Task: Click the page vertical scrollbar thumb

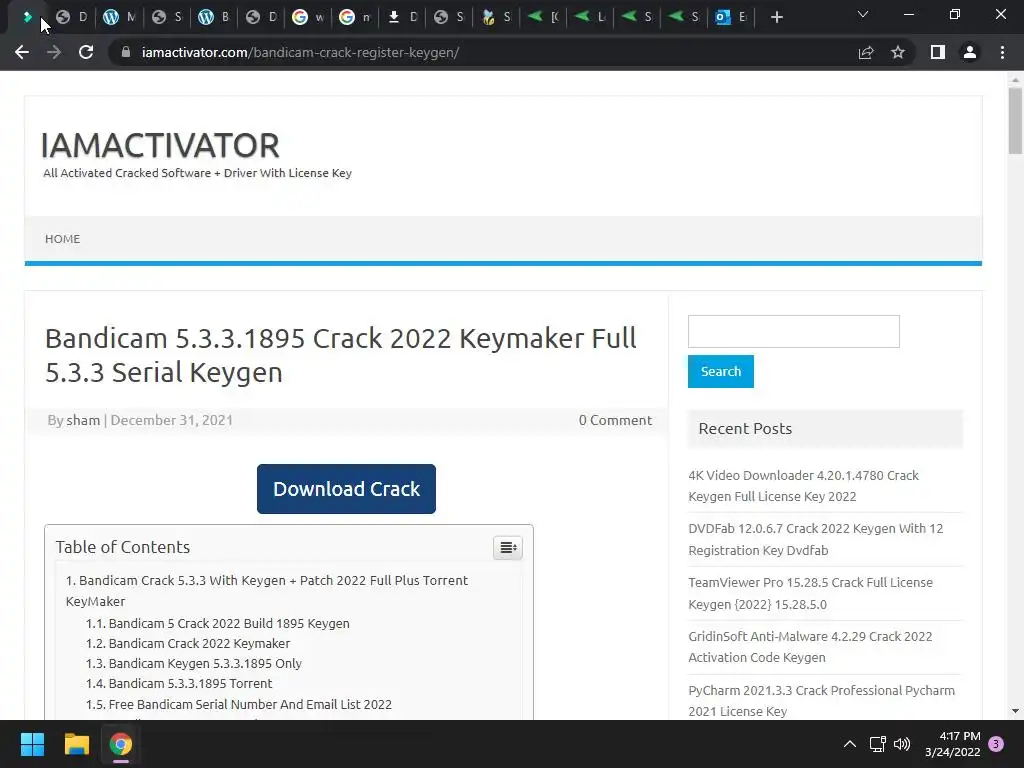Action: [1015, 121]
